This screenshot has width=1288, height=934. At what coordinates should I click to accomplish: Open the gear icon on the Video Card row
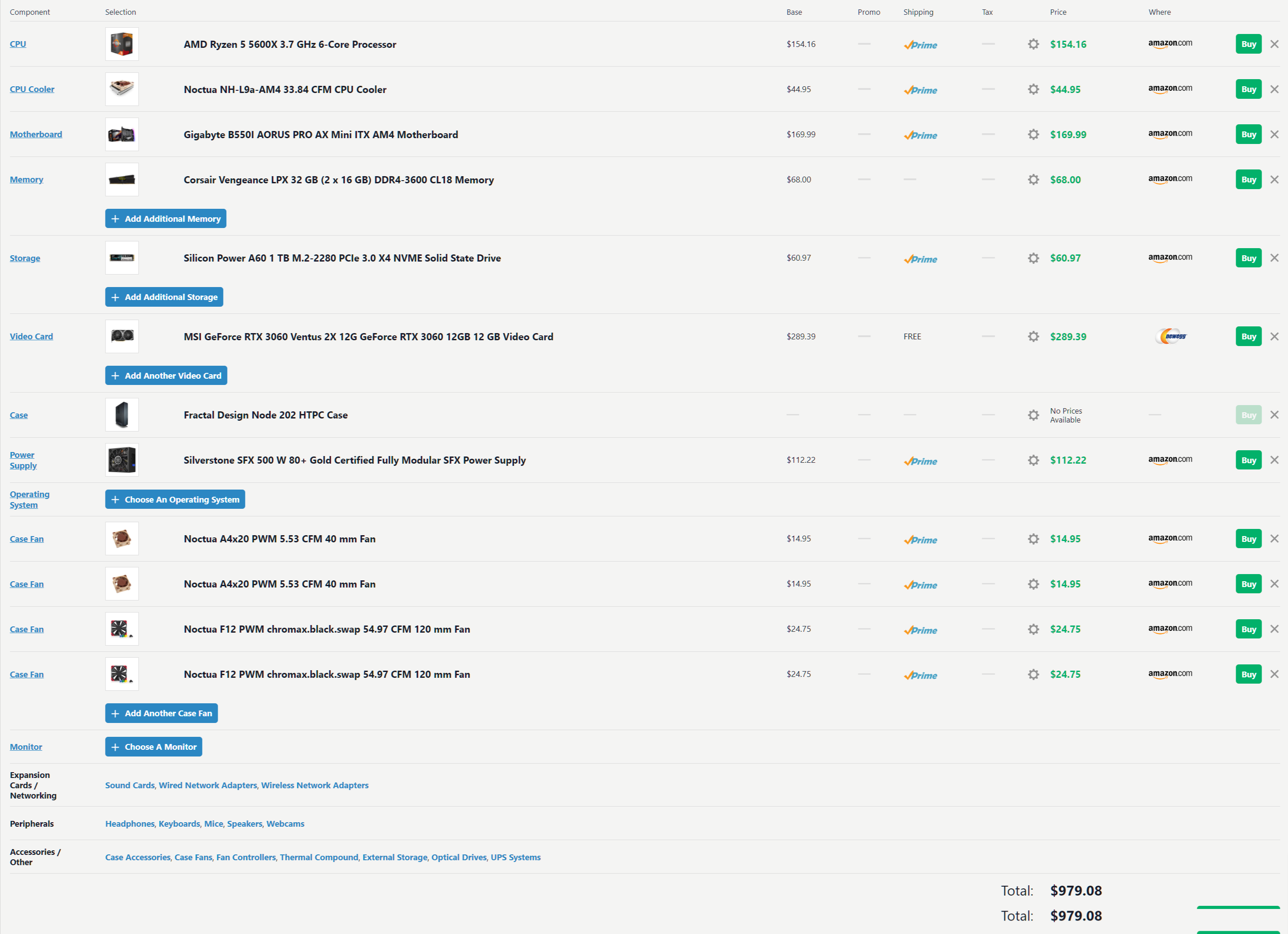point(1034,337)
